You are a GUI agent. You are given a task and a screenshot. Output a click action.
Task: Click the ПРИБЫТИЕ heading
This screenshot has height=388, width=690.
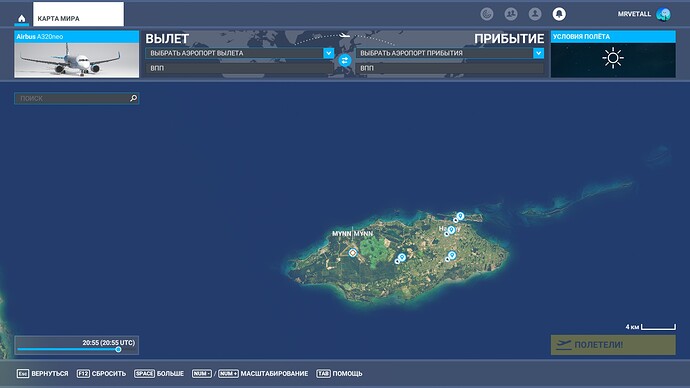[509, 39]
